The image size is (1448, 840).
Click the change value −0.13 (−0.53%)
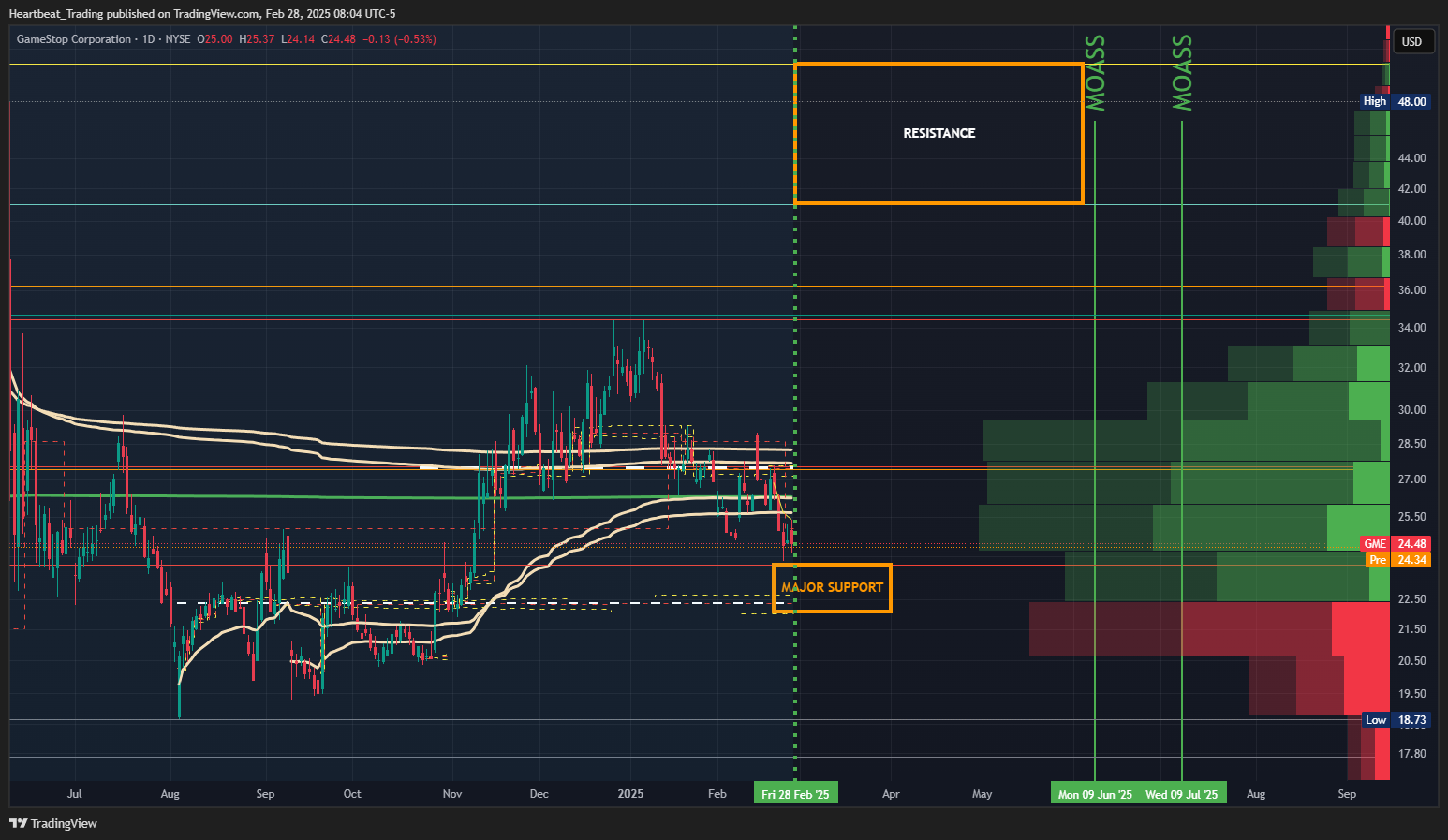(399, 39)
